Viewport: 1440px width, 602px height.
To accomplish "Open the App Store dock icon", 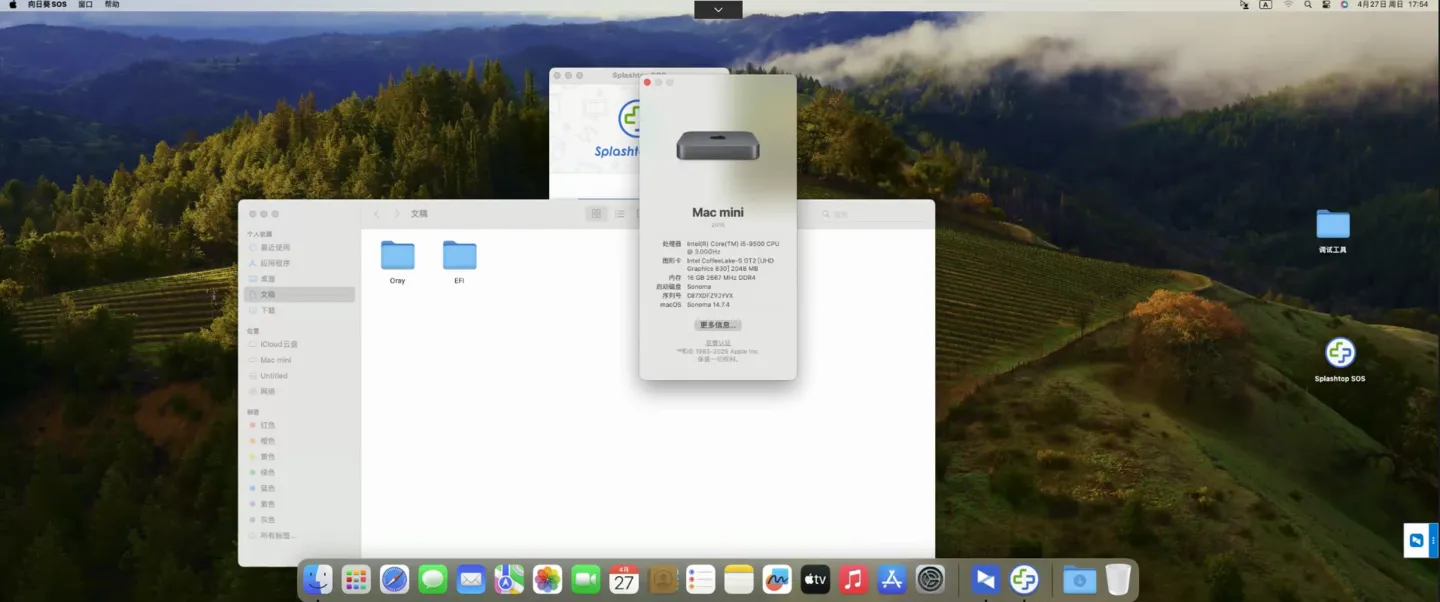I will [x=891, y=579].
